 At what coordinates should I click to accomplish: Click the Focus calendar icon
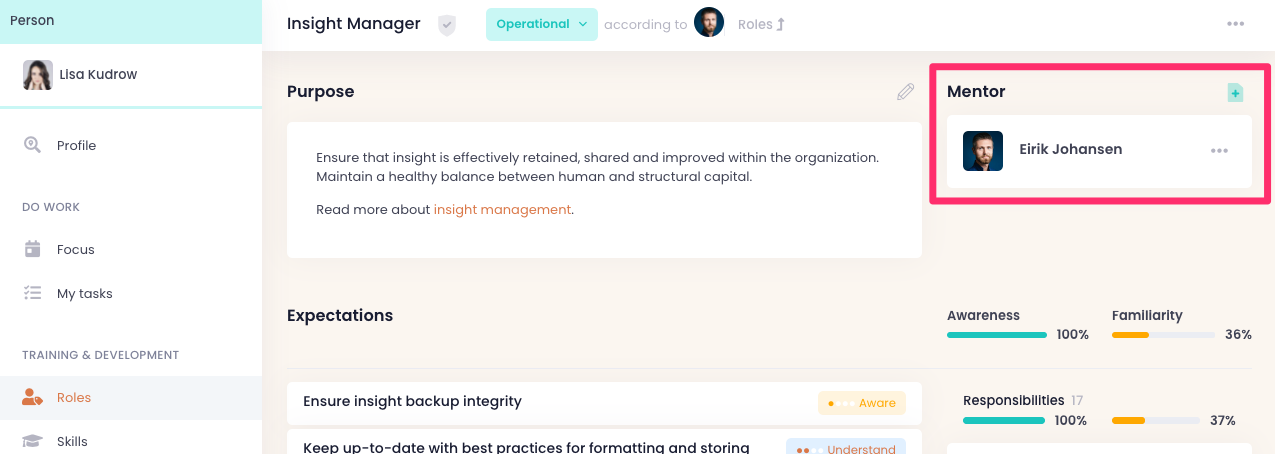pyautogui.click(x=33, y=249)
